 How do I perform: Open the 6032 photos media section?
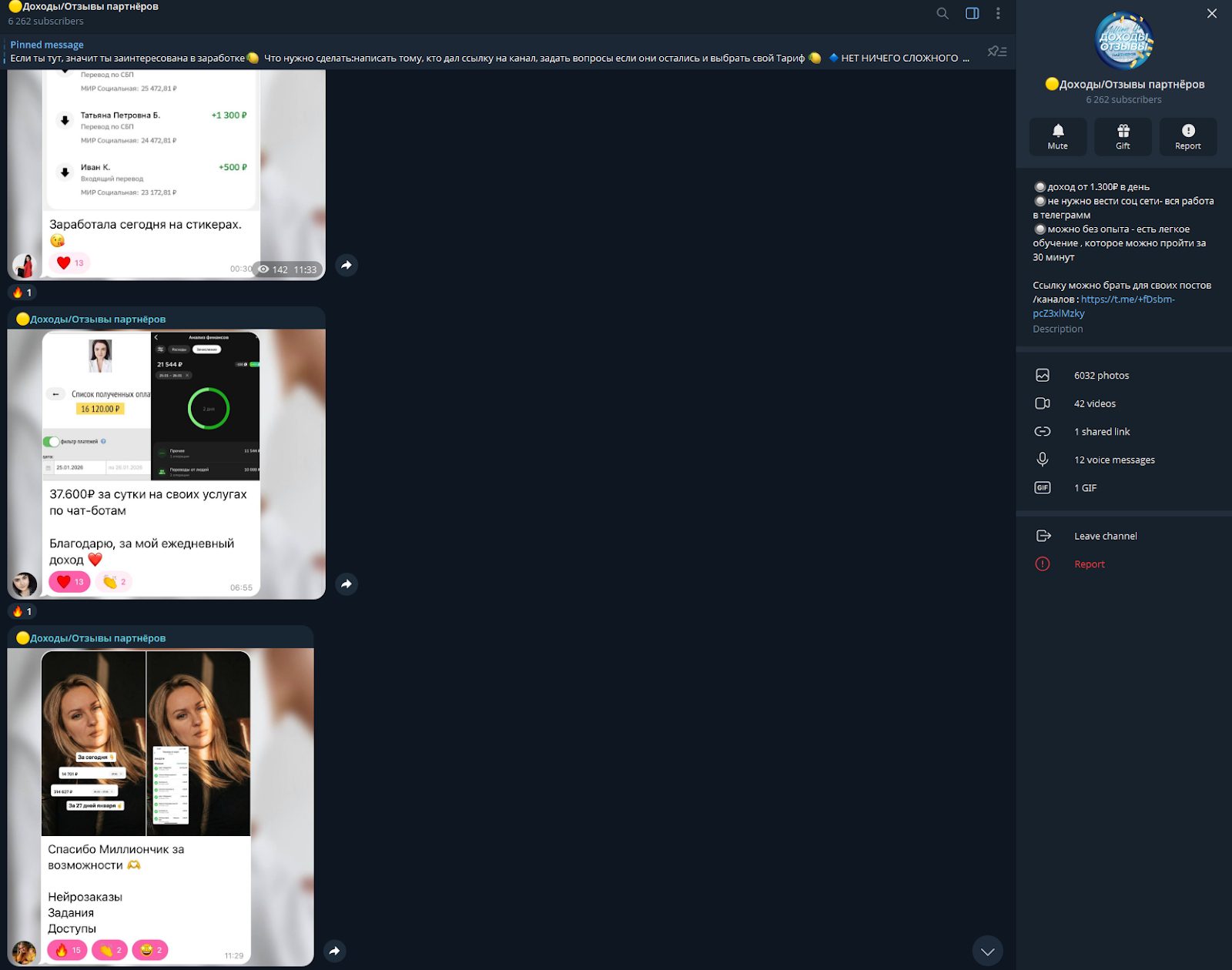coord(1101,376)
